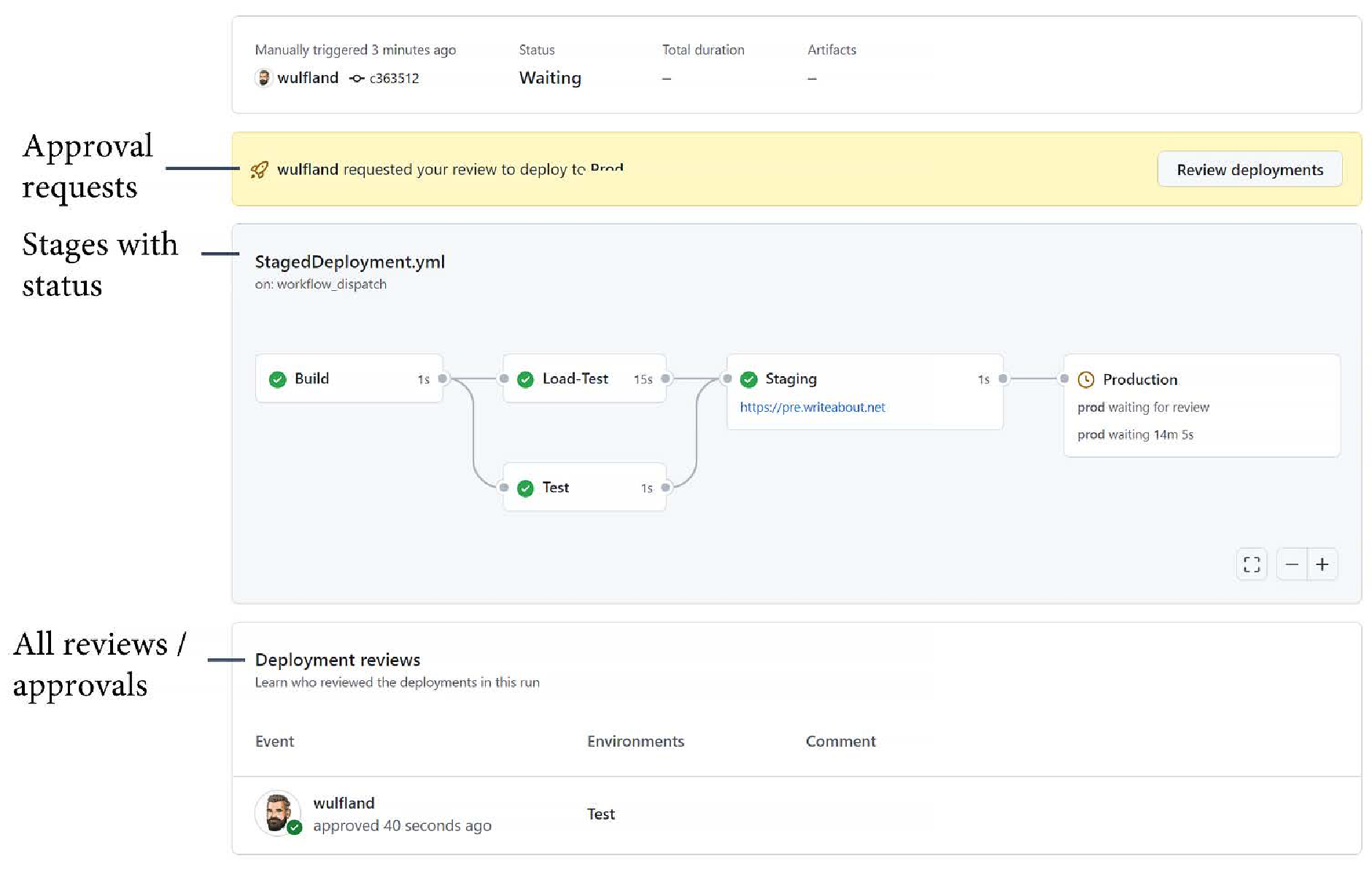Click the green check icon on Load-Test
The image size is (1372, 872).
[525, 379]
